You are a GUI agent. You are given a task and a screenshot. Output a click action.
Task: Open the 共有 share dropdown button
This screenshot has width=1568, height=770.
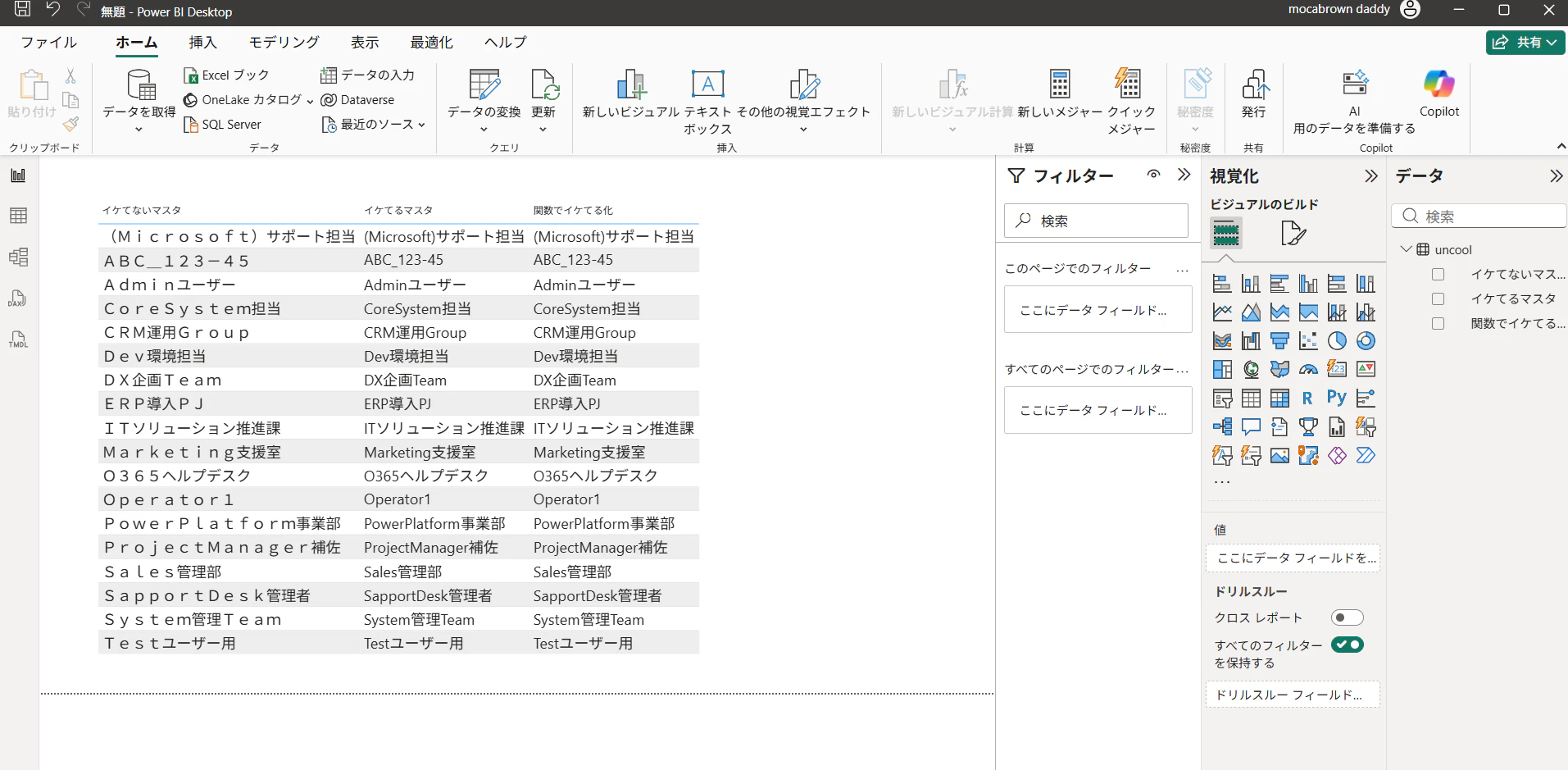1525,43
